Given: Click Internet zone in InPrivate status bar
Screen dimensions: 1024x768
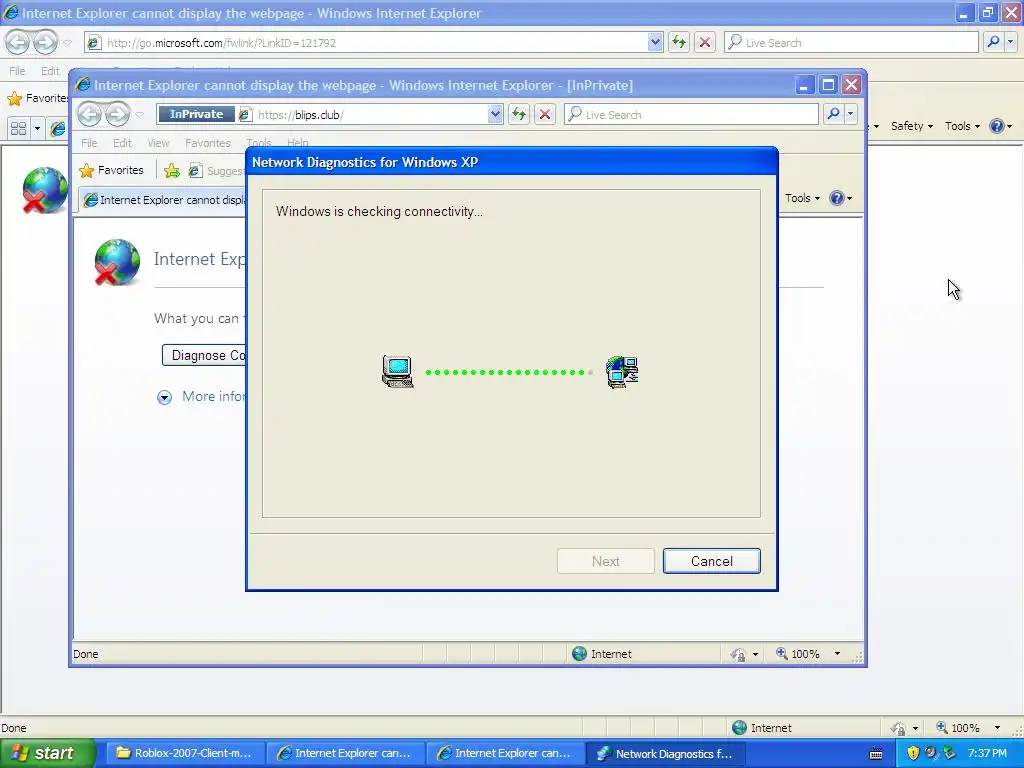Looking at the screenshot, I should click(601, 654).
